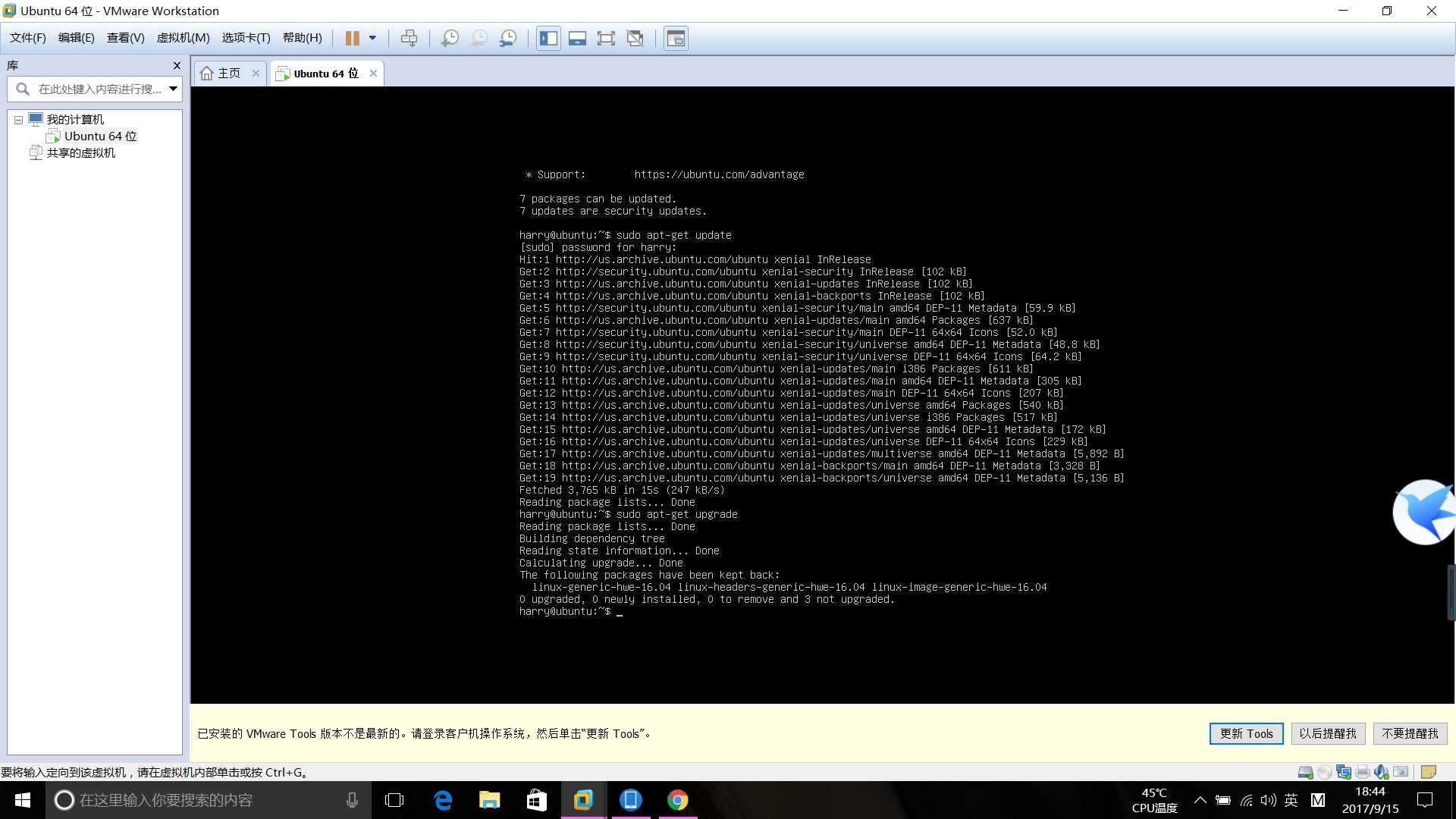The height and width of the screenshot is (819, 1456).
Task: Collapse the 我的计算机 tree node
Action: tap(18, 120)
